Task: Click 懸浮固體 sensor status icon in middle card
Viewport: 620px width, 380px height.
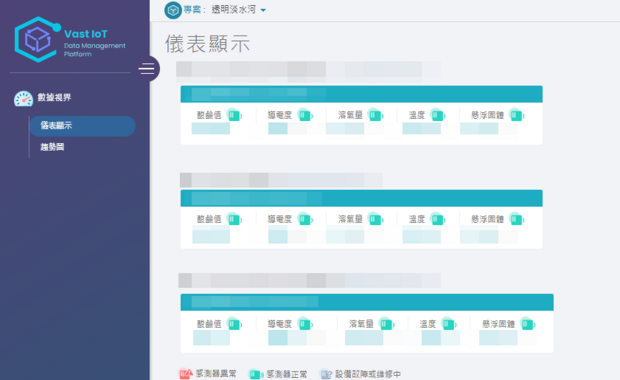Action: 516,219
